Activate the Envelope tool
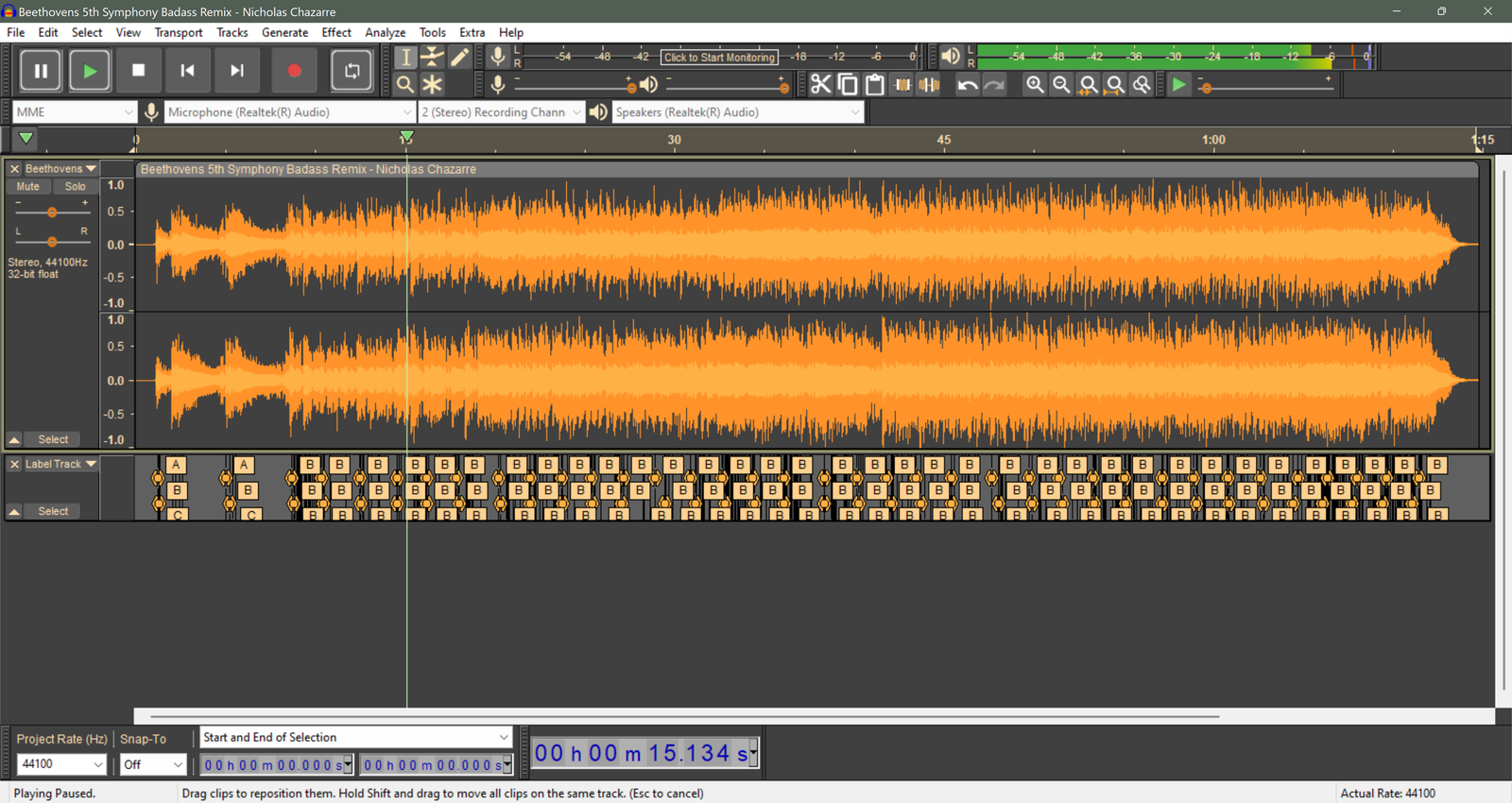The image size is (1512, 803). (x=432, y=58)
